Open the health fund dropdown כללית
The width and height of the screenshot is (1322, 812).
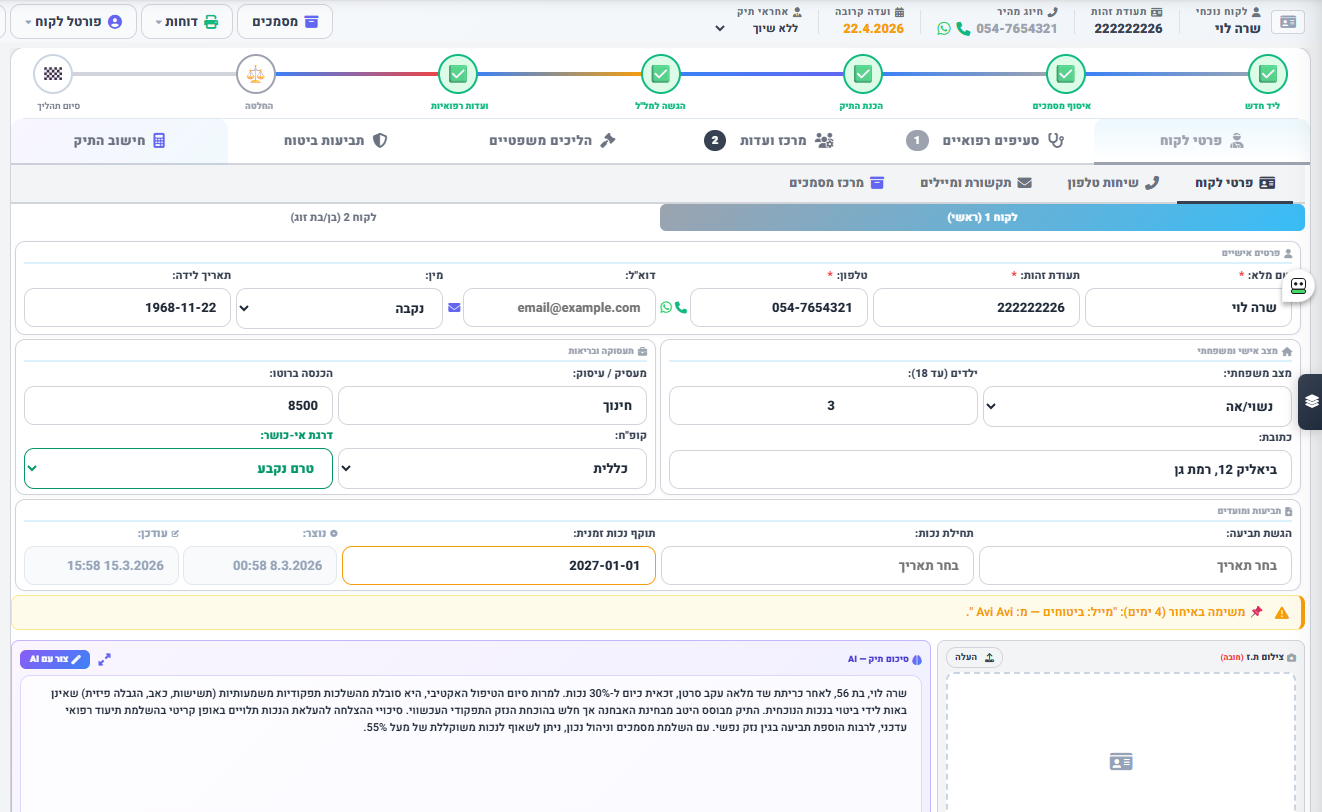[x=492, y=468]
